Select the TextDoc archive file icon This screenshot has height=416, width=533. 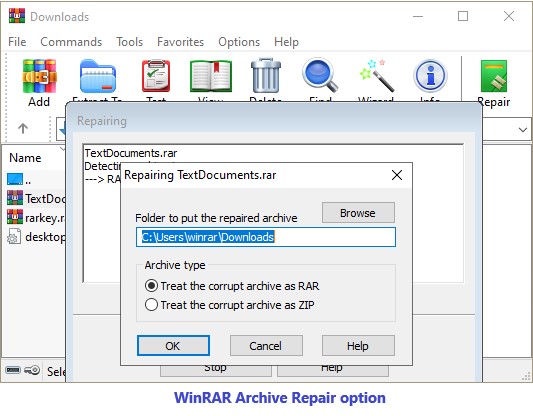(x=15, y=198)
